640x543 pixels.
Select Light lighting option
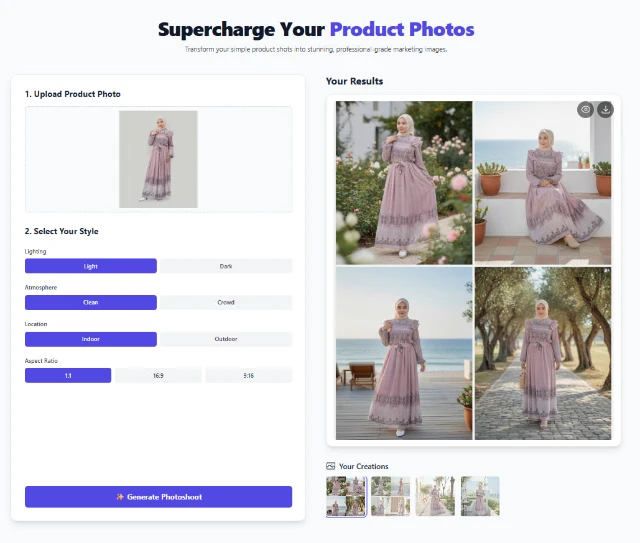click(91, 266)
